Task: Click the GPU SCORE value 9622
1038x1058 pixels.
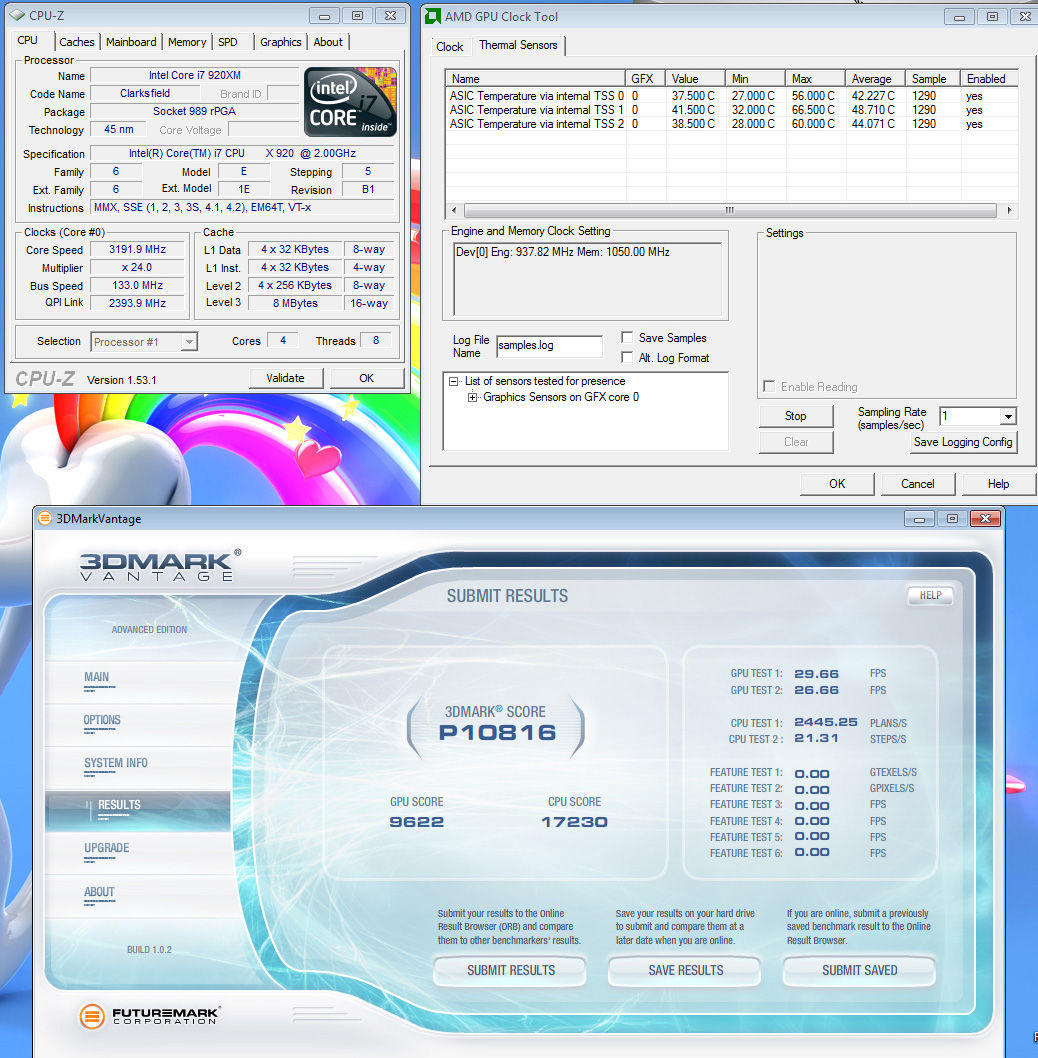Action: tap(416, 822)
